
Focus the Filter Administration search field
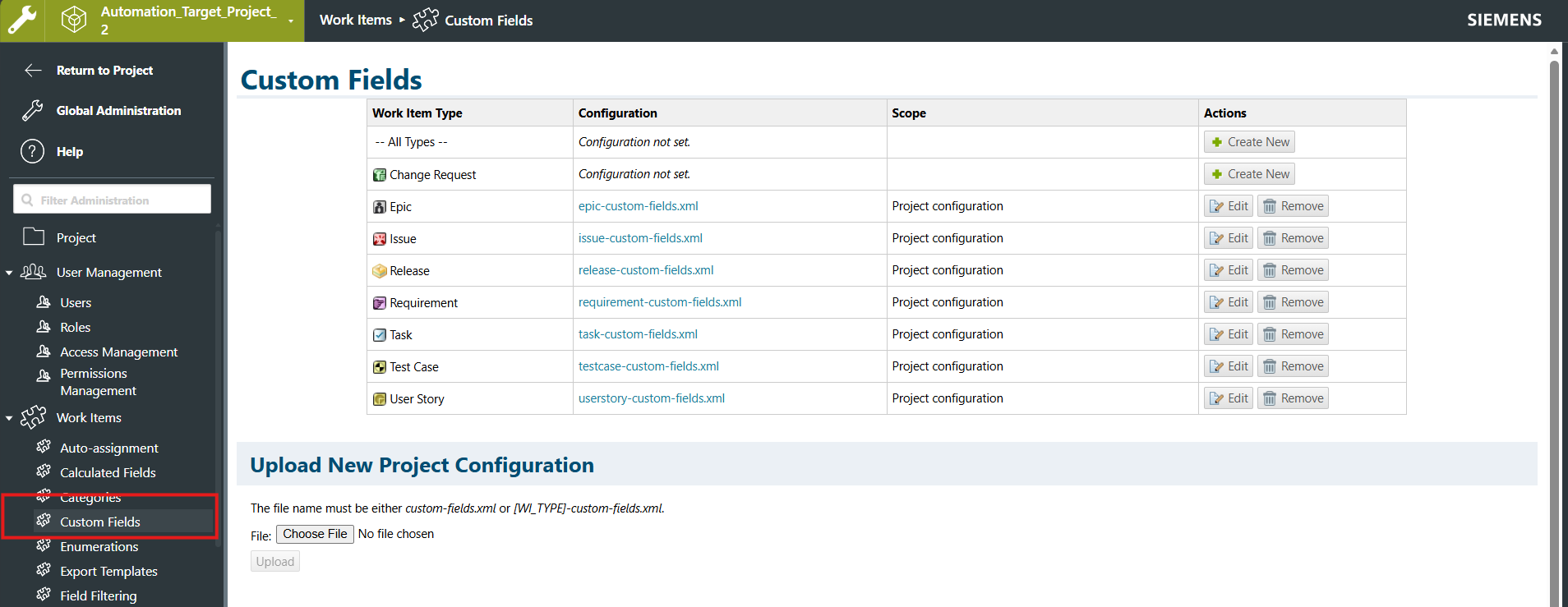[113, 200]
